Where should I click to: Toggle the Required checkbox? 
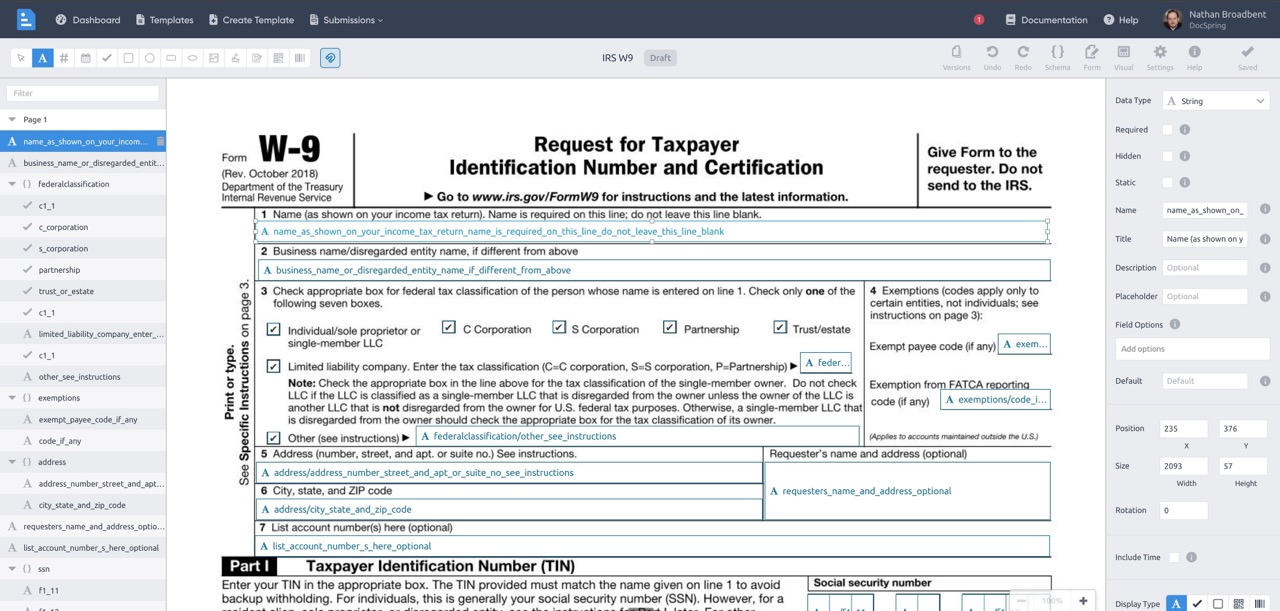click(1167, 130)
